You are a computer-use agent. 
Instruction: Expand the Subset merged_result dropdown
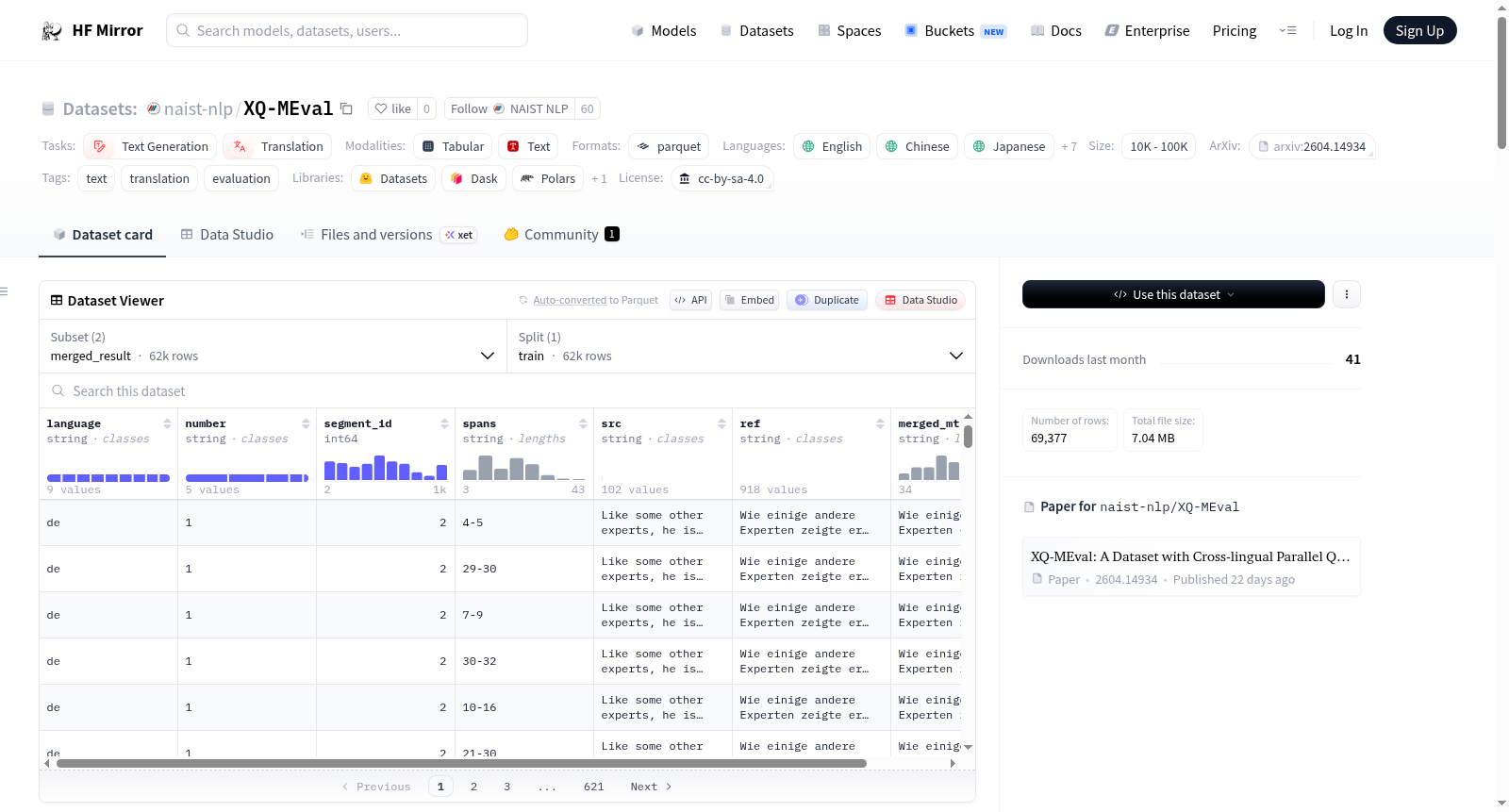point(273,346)
